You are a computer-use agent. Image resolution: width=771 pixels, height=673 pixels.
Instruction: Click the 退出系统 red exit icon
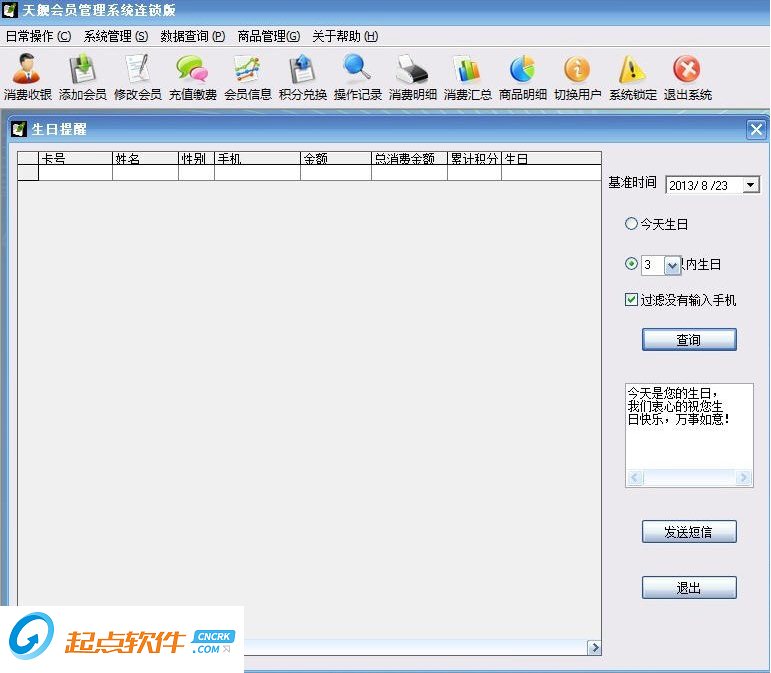687,77
